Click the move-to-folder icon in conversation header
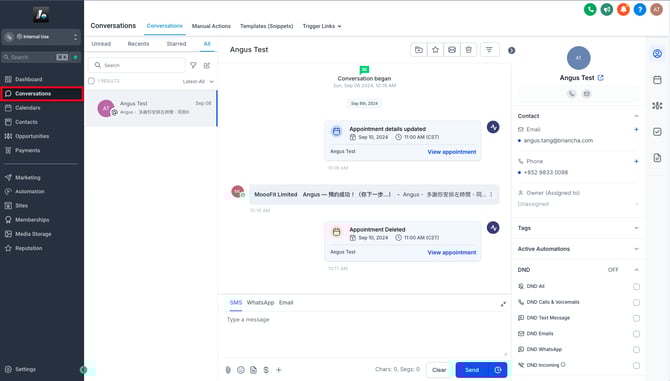Image resolution: width=670 pixels, height=381 pixels. pyautogui.click(x=419, y=50)
